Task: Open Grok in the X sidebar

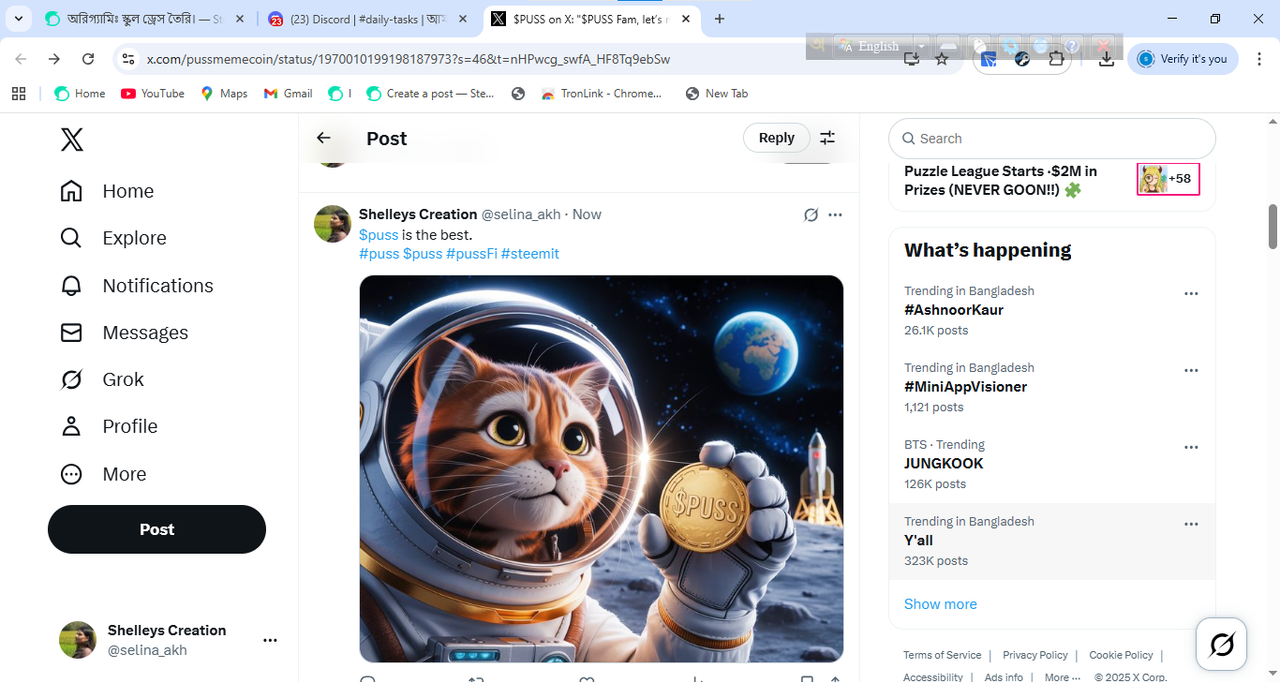Action: tap(102, 379)
